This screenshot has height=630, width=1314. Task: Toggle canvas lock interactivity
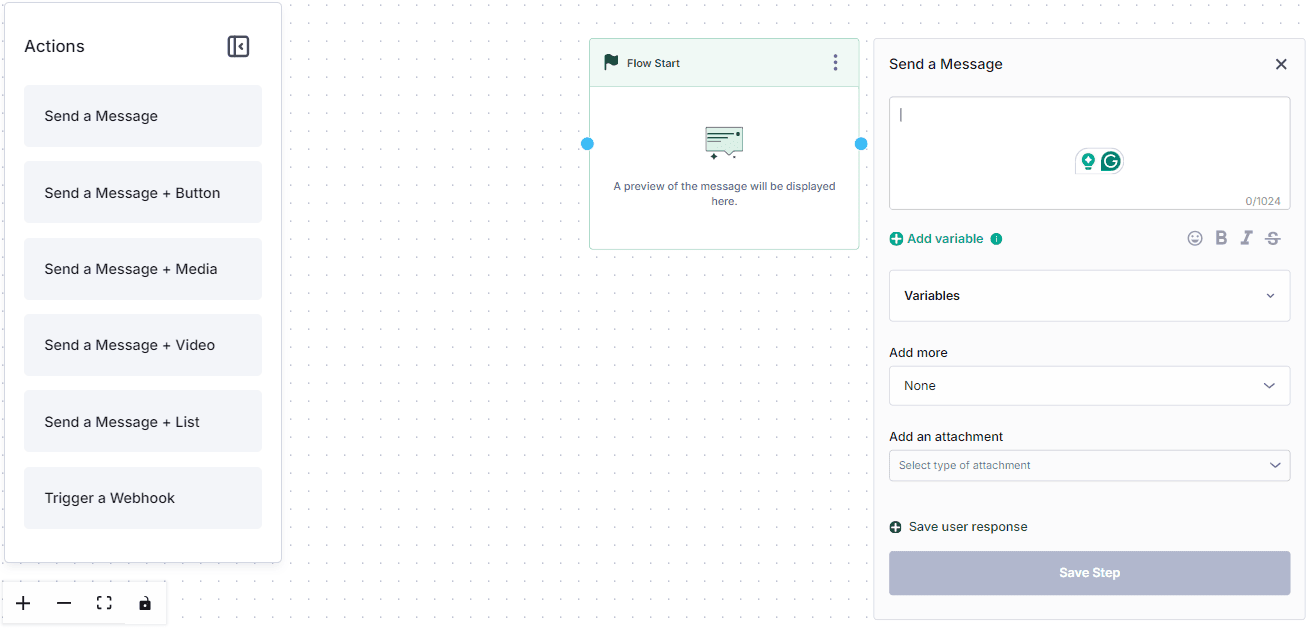[x=145, y=603]
